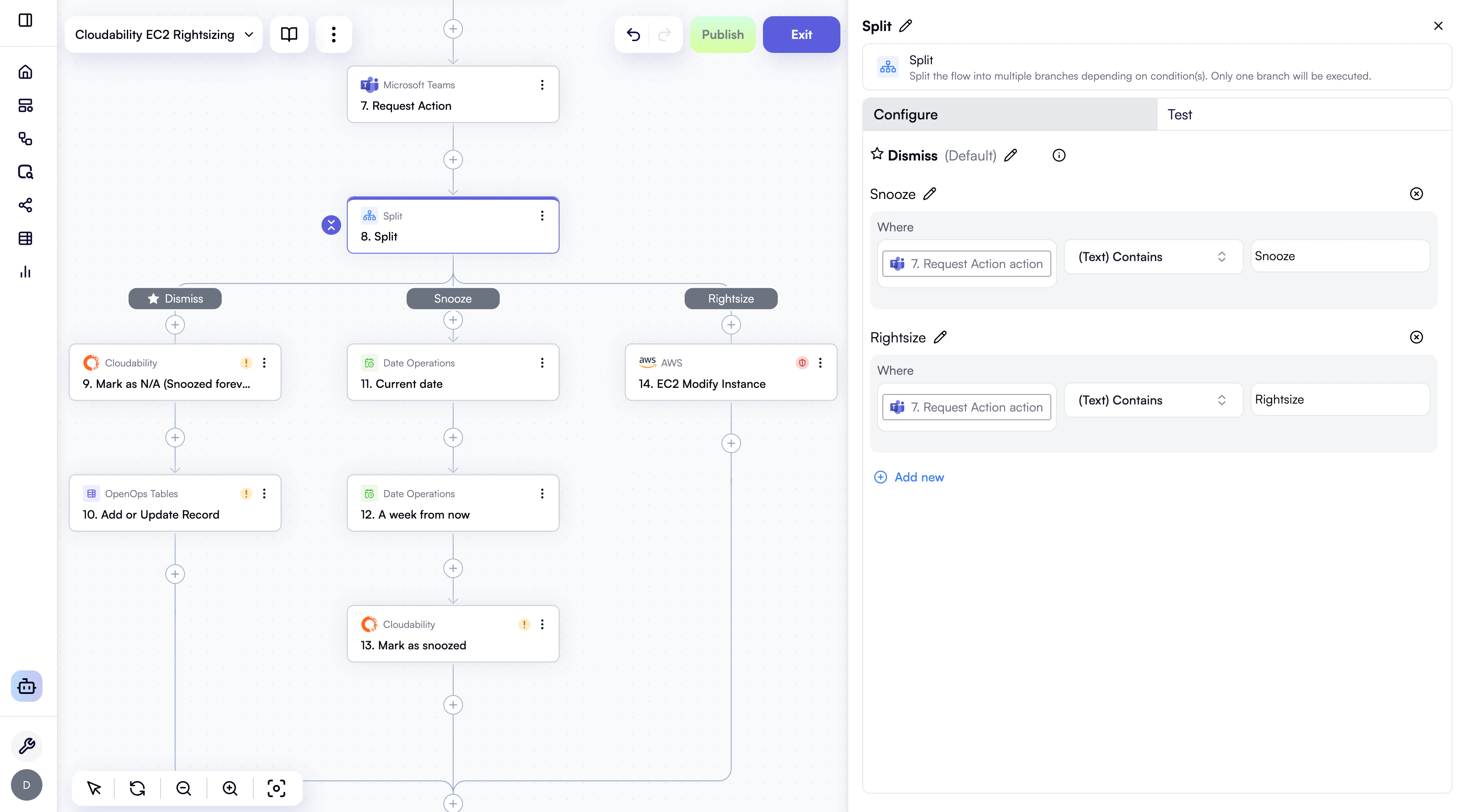Open the AI assistant robot icon in sidebar
Viewport: 1459px width, 812px height.
tap(26, 686)
